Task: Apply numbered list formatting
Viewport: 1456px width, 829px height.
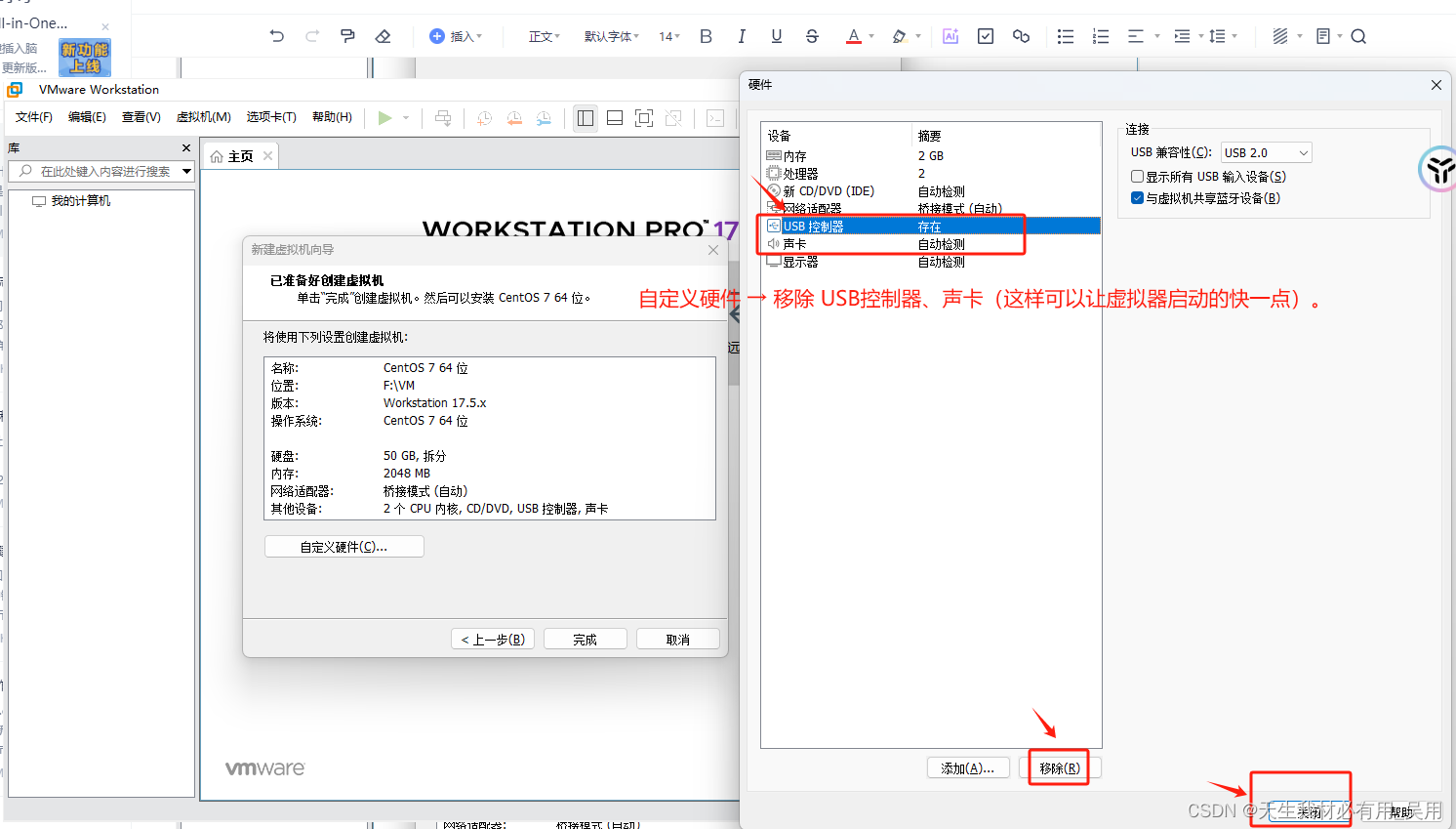Action: point(1101,36)
